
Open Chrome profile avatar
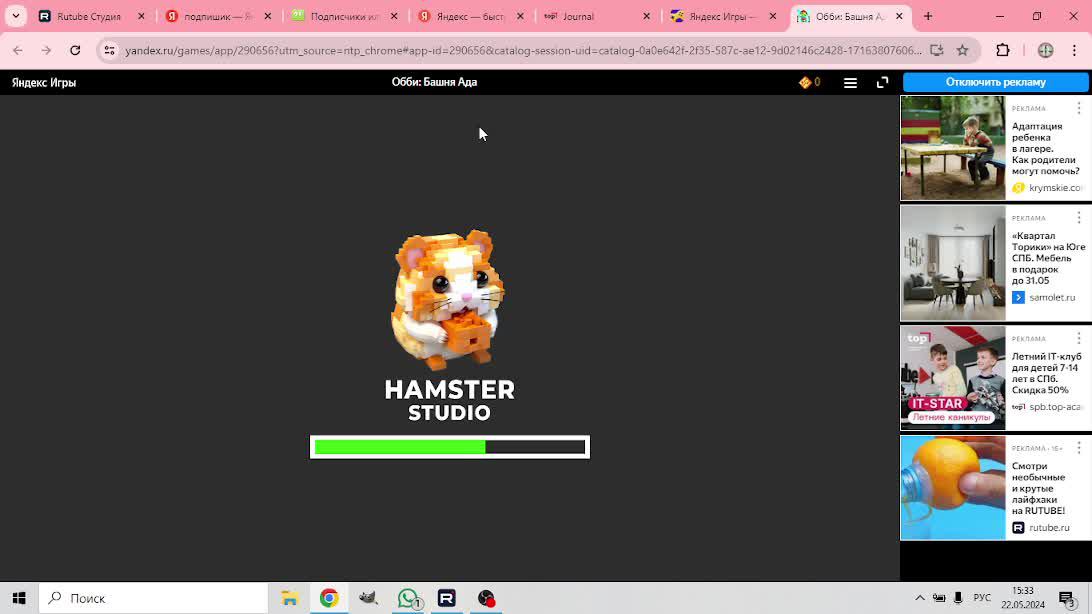pyautogui.click(x=1045, y=50)
